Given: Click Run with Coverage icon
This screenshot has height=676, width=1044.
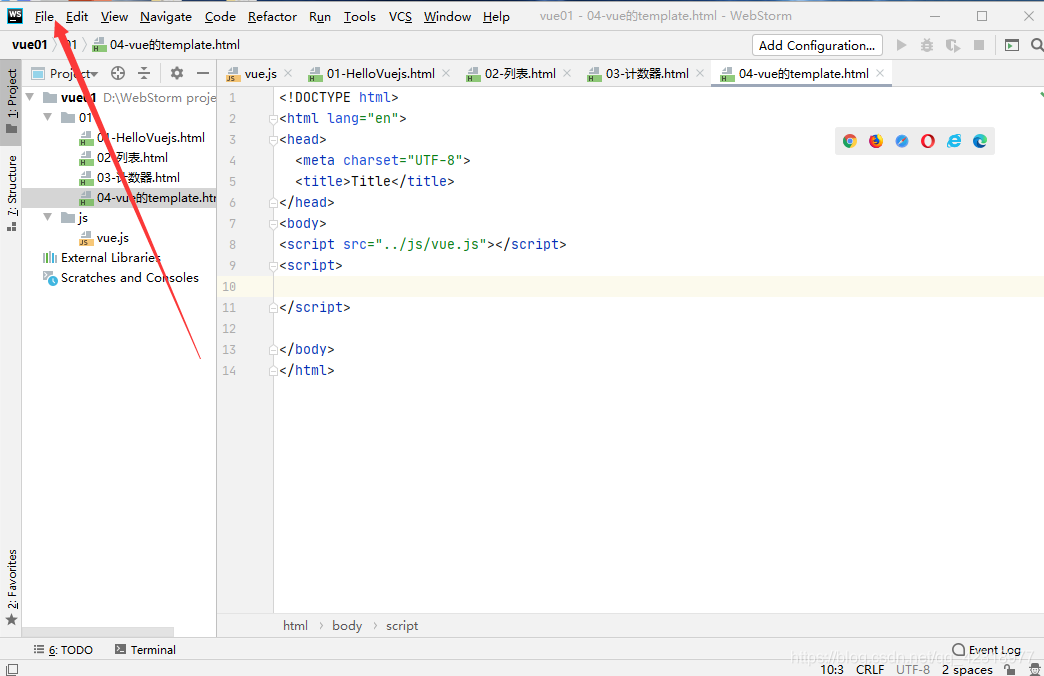Looking at the screenshot, I should click(953, 45).
